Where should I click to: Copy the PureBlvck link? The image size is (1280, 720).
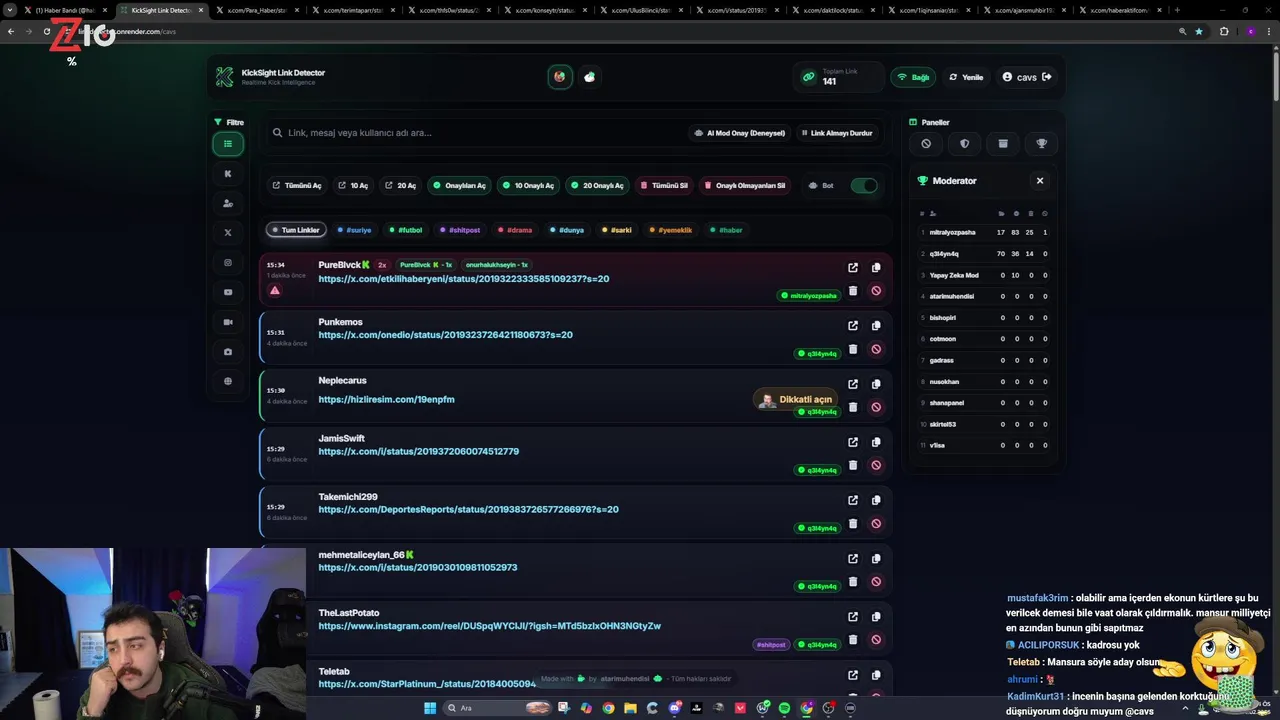click(876, 267)
